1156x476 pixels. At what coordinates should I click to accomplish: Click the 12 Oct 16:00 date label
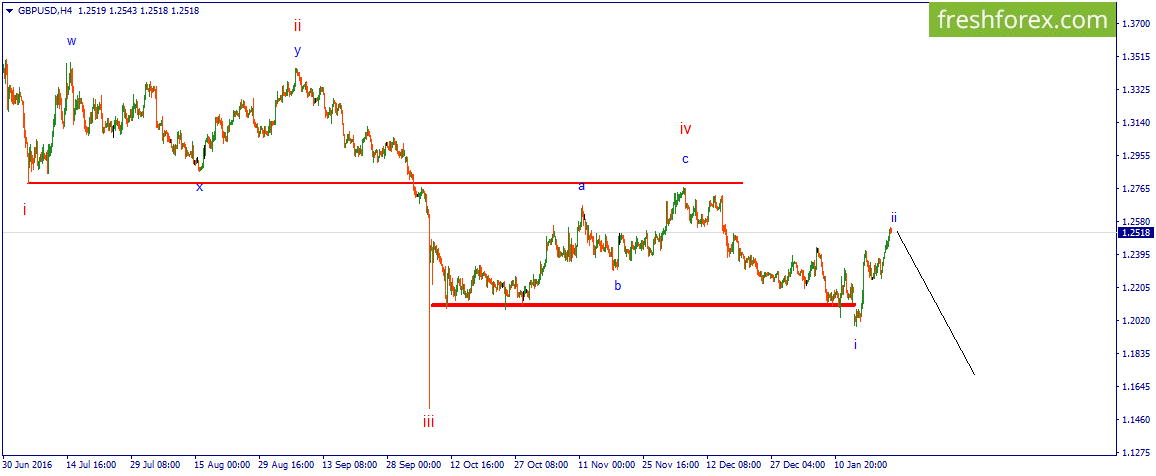coord(478,466)
